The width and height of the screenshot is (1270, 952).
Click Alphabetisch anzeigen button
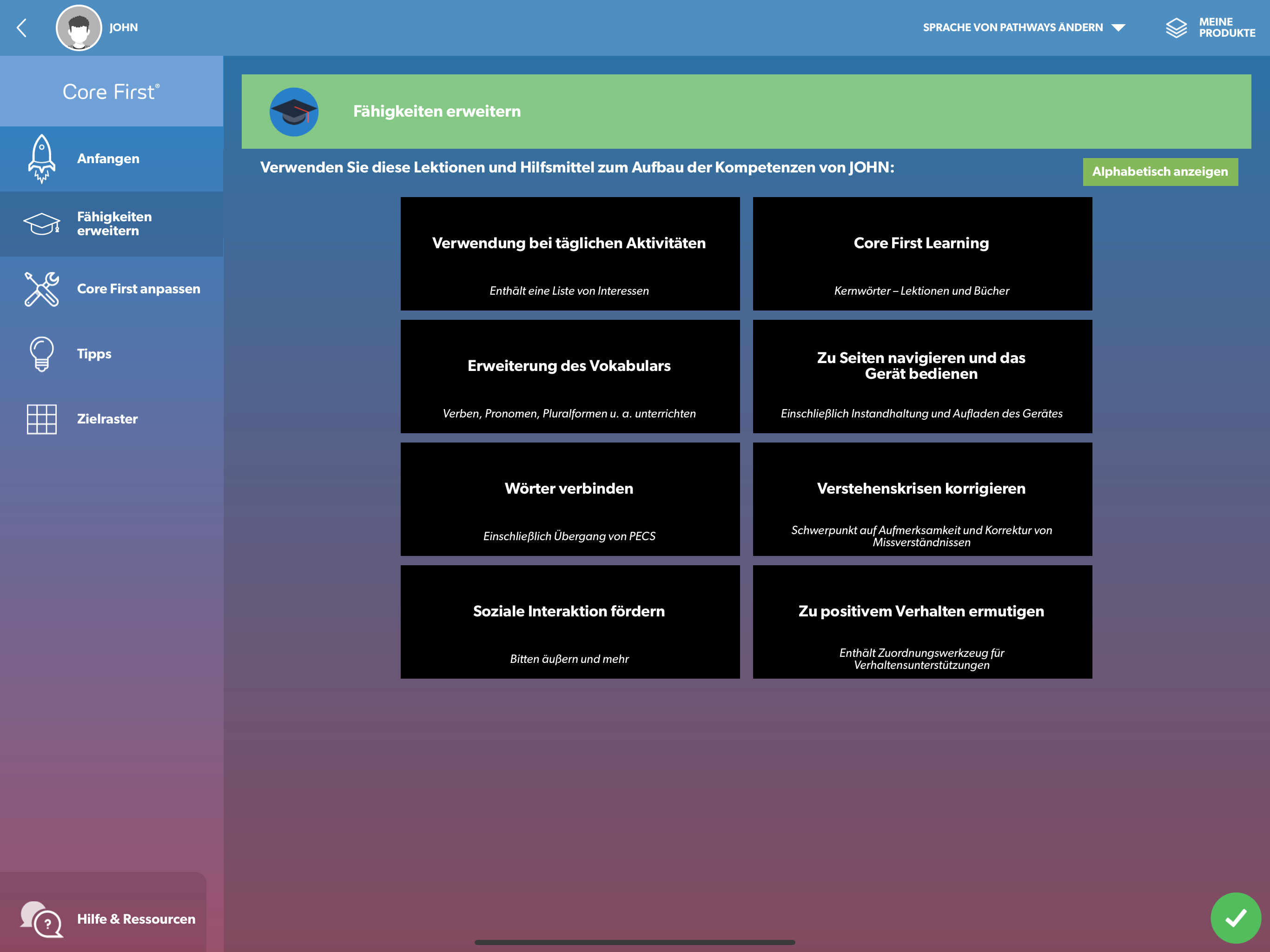pos(1160,172)
